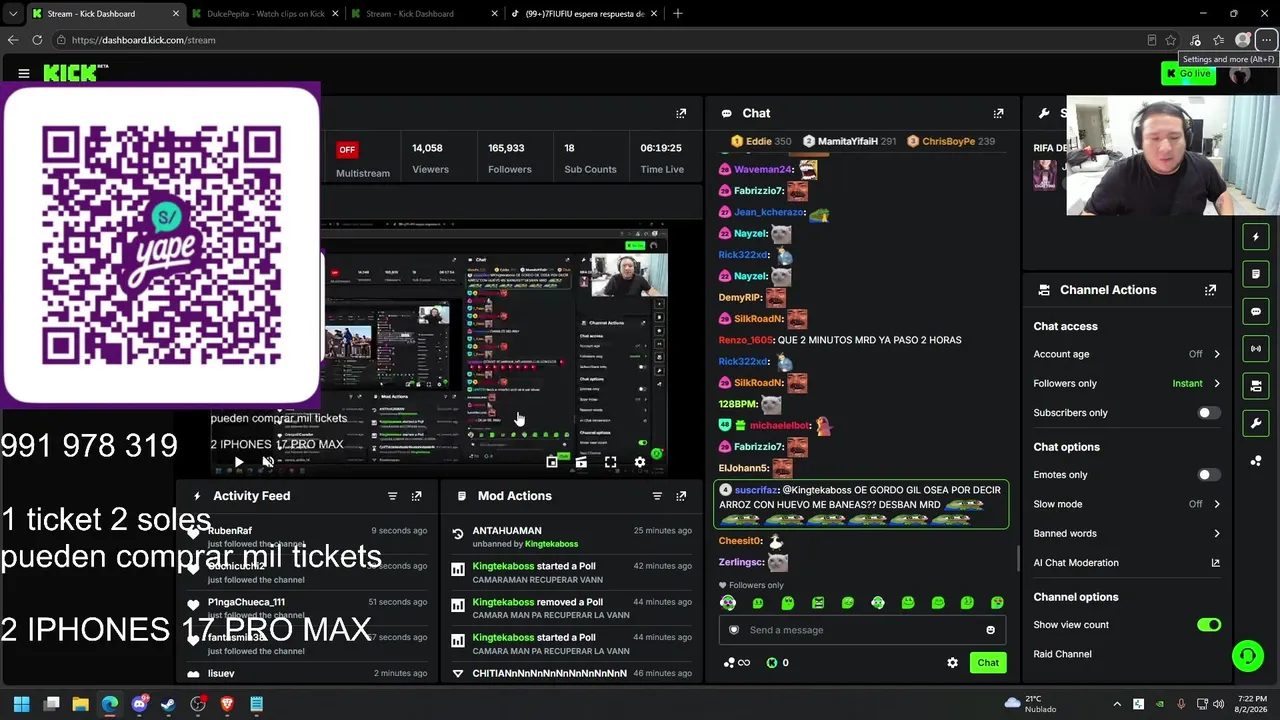This screenshot has width=1280, height=720.
Task: Open the Banned words list
Action: 1127,534
